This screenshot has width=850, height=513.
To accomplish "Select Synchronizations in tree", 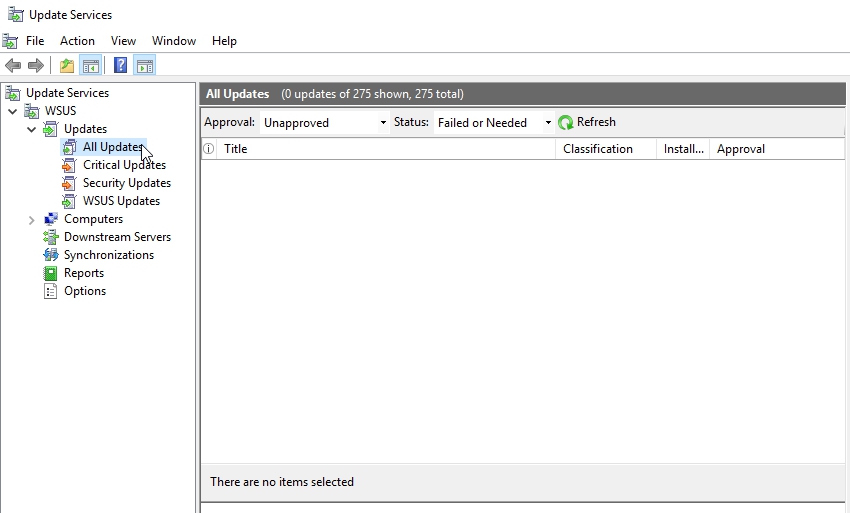I will pyautogui.click(x=108, y=255).
